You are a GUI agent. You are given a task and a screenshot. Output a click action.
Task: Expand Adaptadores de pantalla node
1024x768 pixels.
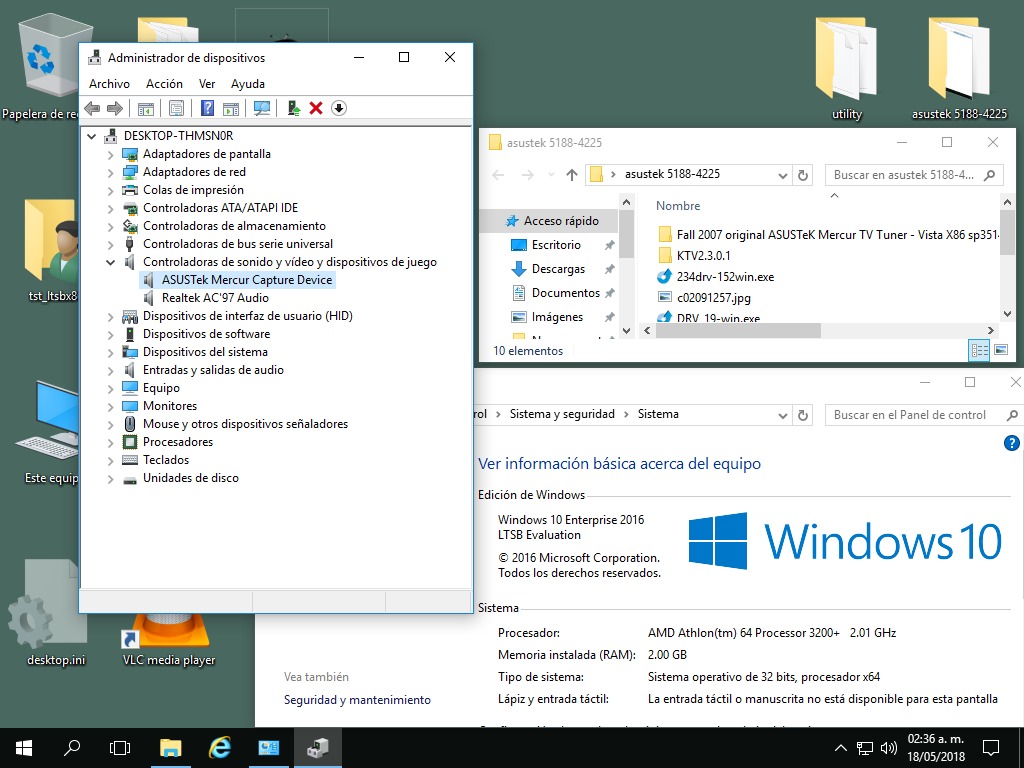pyautogui.click(x=110, y=155)
